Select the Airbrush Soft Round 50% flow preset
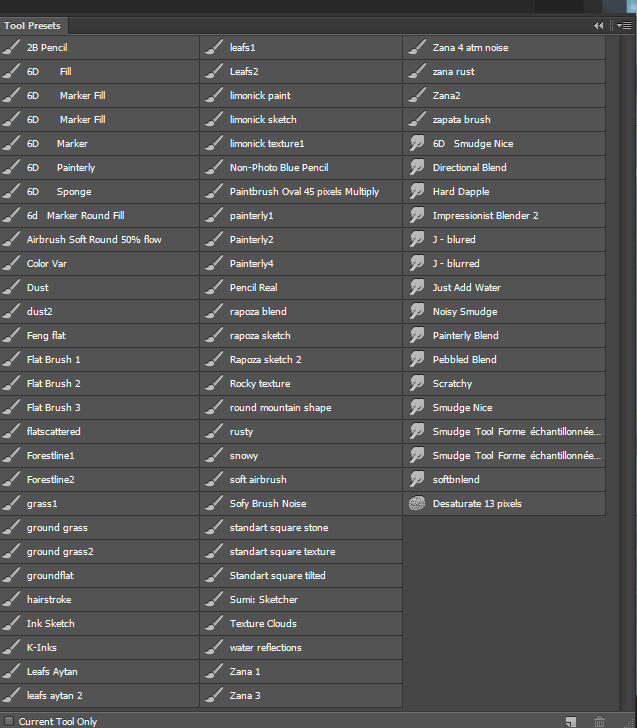Screen dimensions: 637x728 coord(99,239)
